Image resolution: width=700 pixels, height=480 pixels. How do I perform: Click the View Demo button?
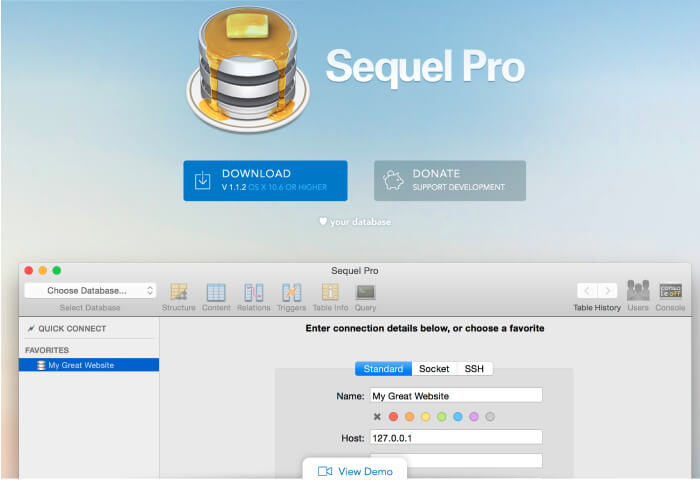click(355, 469)
